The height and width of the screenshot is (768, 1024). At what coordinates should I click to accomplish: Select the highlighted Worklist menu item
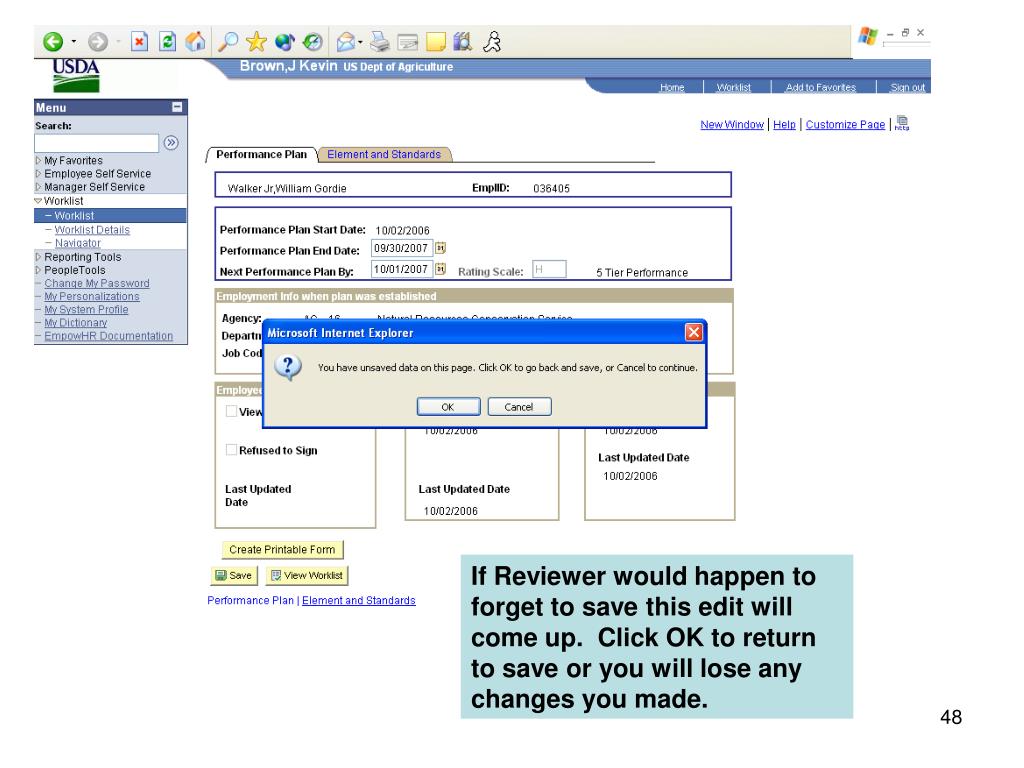pyautogui.click(x=74, y=216)
